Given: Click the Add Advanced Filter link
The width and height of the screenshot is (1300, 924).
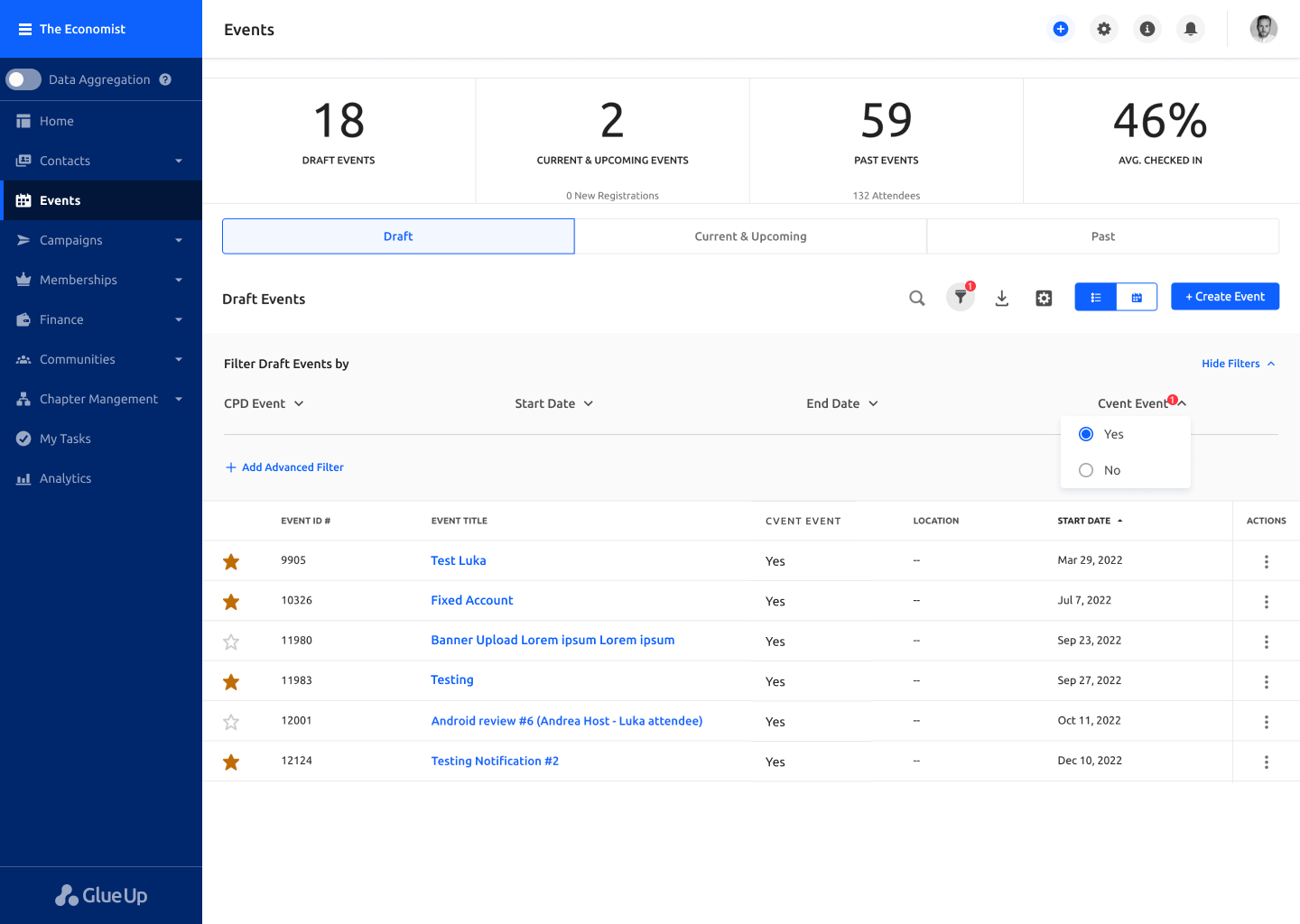Looking at the screenshot, I should pos(284,467).
